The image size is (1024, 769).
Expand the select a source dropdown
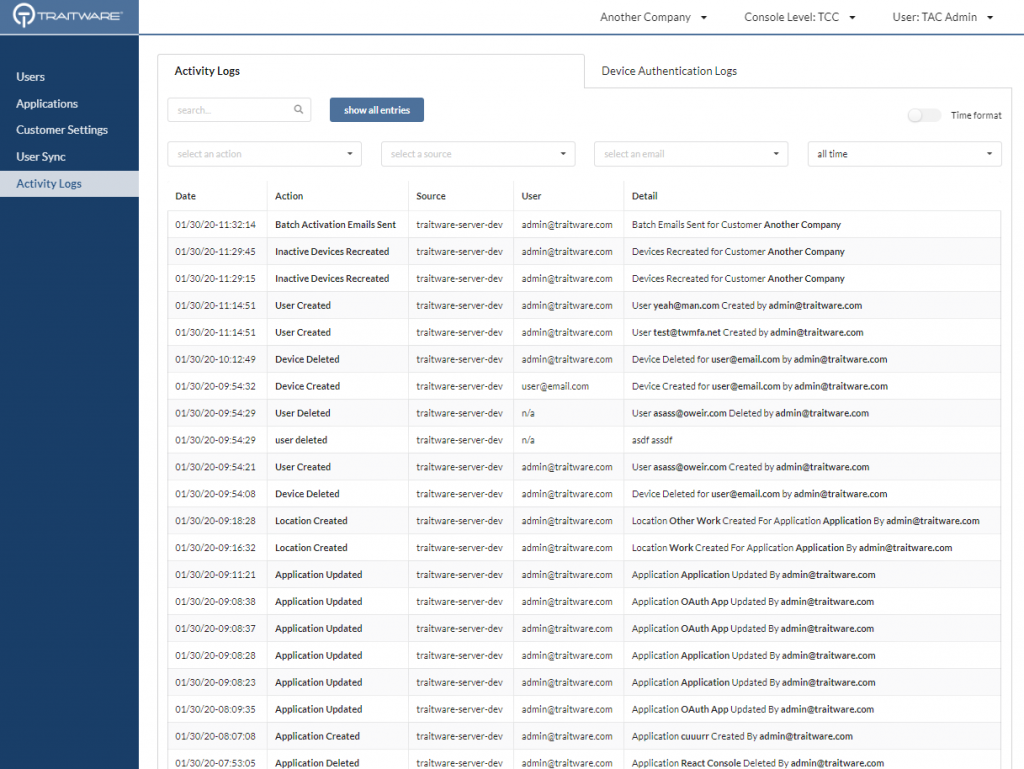coord(478,154)
